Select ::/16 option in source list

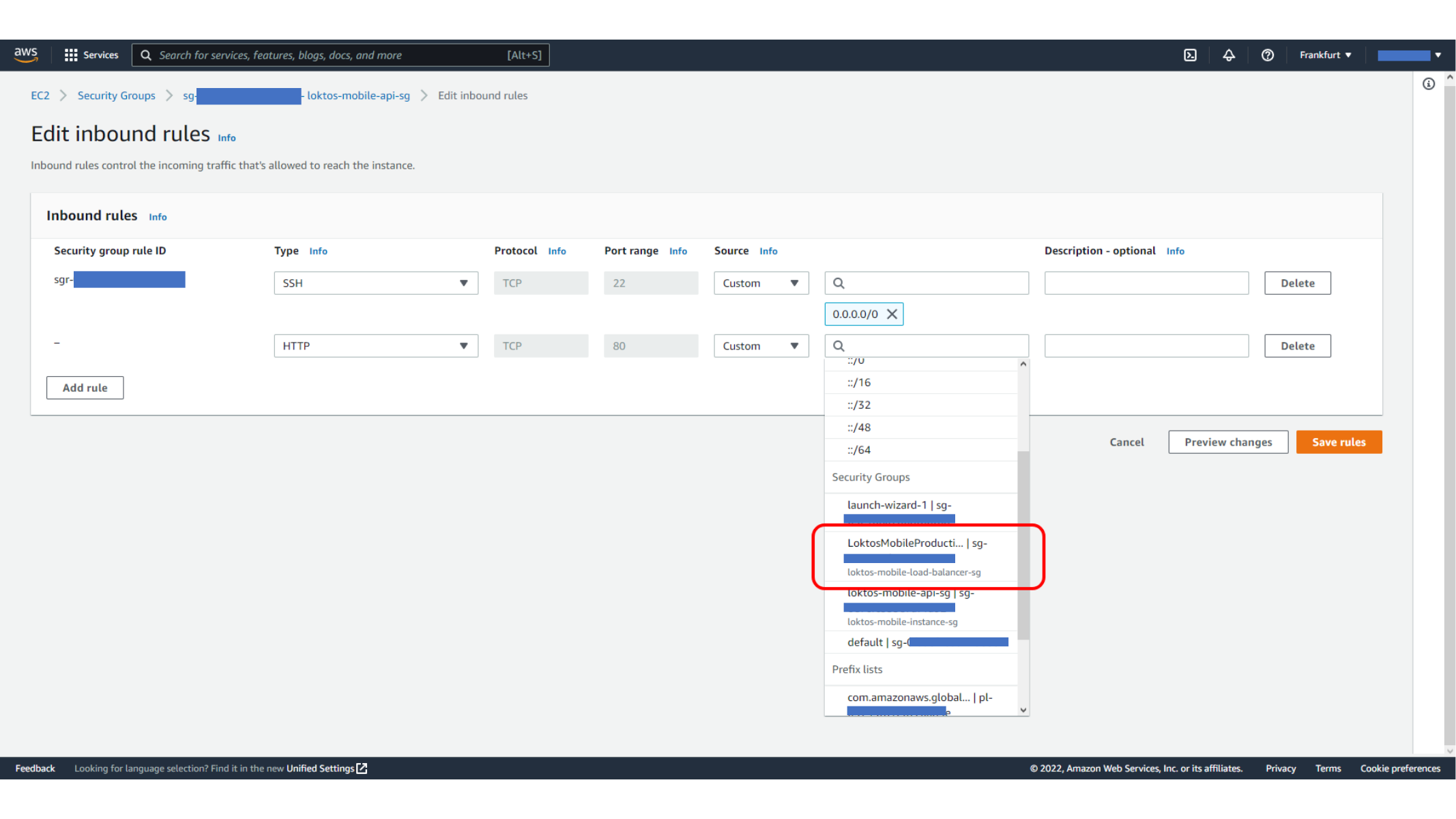(x=921, y=382)
